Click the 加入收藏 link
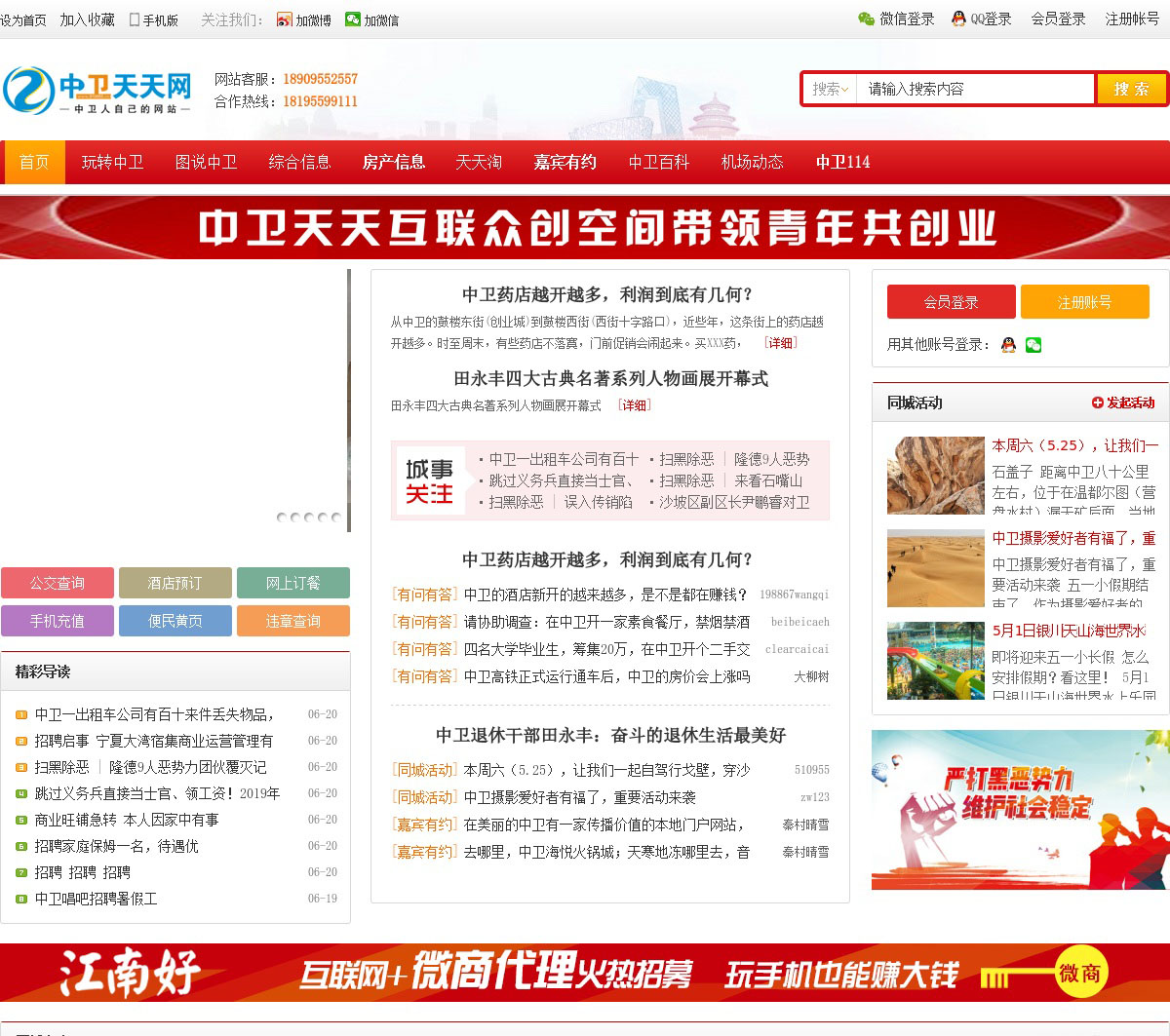The height and width of the screenshot is (1036, 1170). tap(88, 19)
